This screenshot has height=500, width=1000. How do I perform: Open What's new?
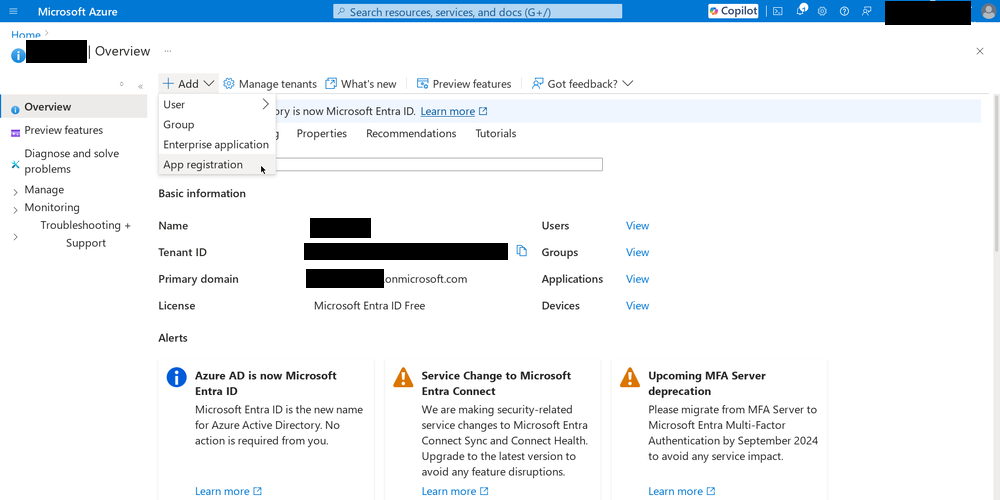(x=360, y=84)
